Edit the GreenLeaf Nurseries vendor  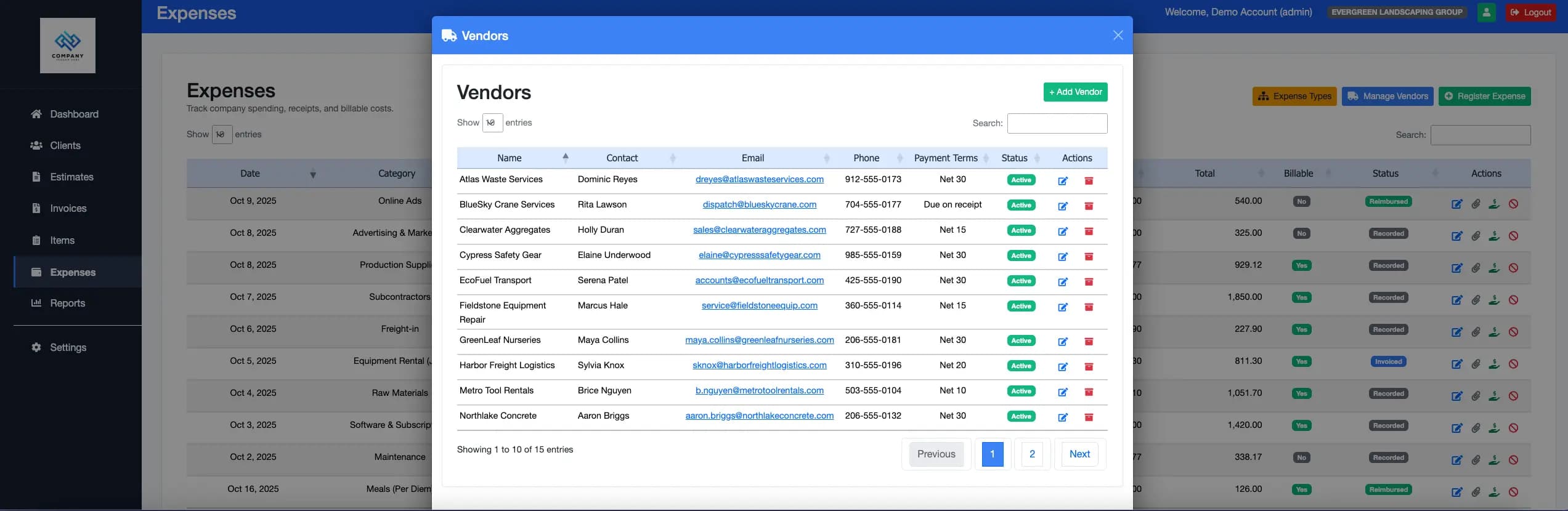tap(1063, 342)
